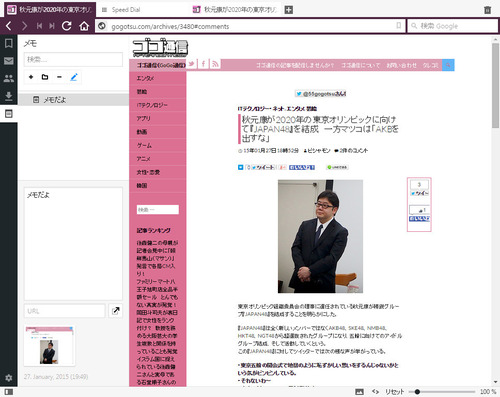The width and height of the screenshot is (500, 397).
Task: Add a new note with plus icon
Action: pyautogui.click(x=31, y=77)
